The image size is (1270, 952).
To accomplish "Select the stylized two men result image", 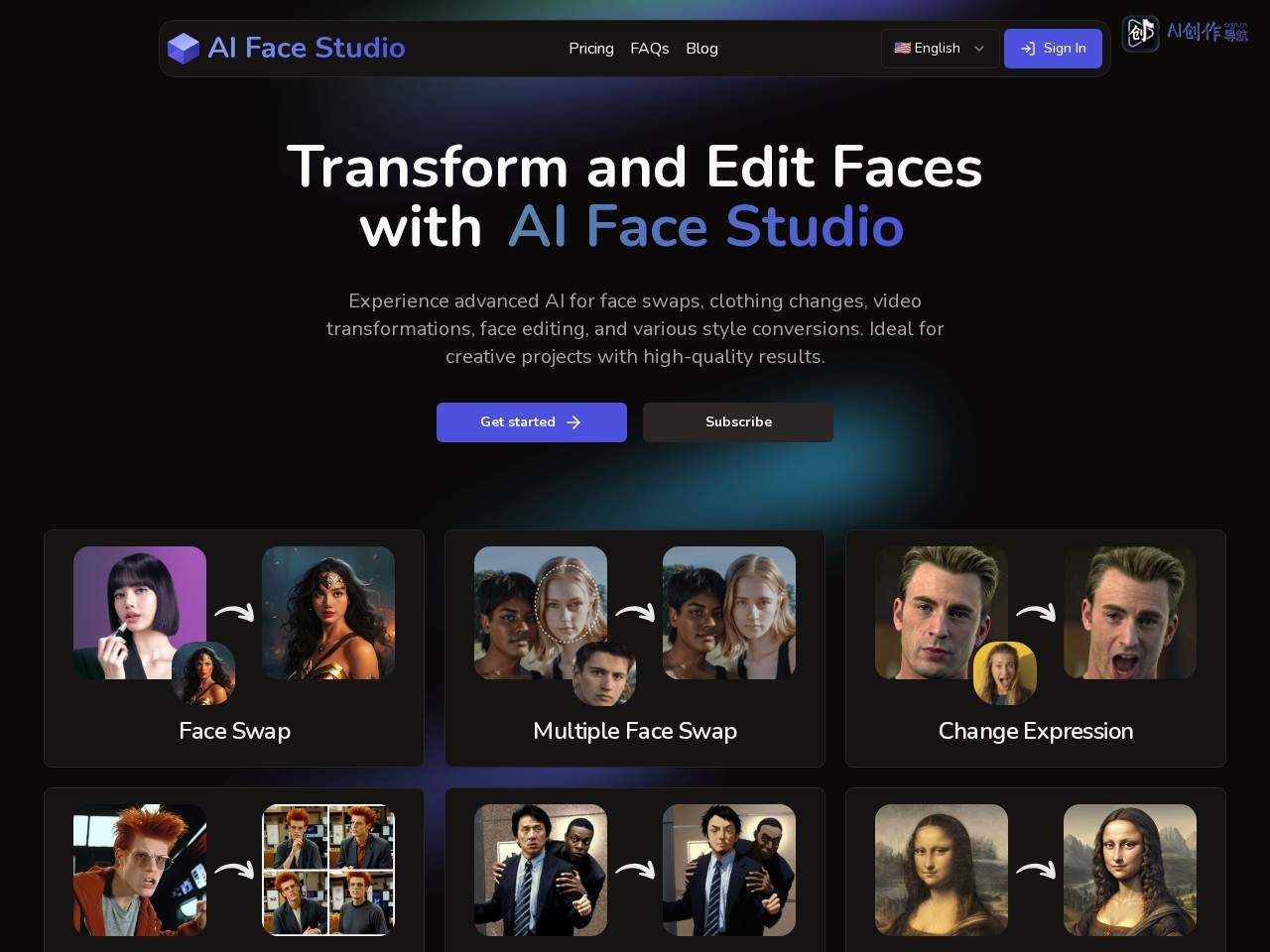I will click(x=729, y=870).
